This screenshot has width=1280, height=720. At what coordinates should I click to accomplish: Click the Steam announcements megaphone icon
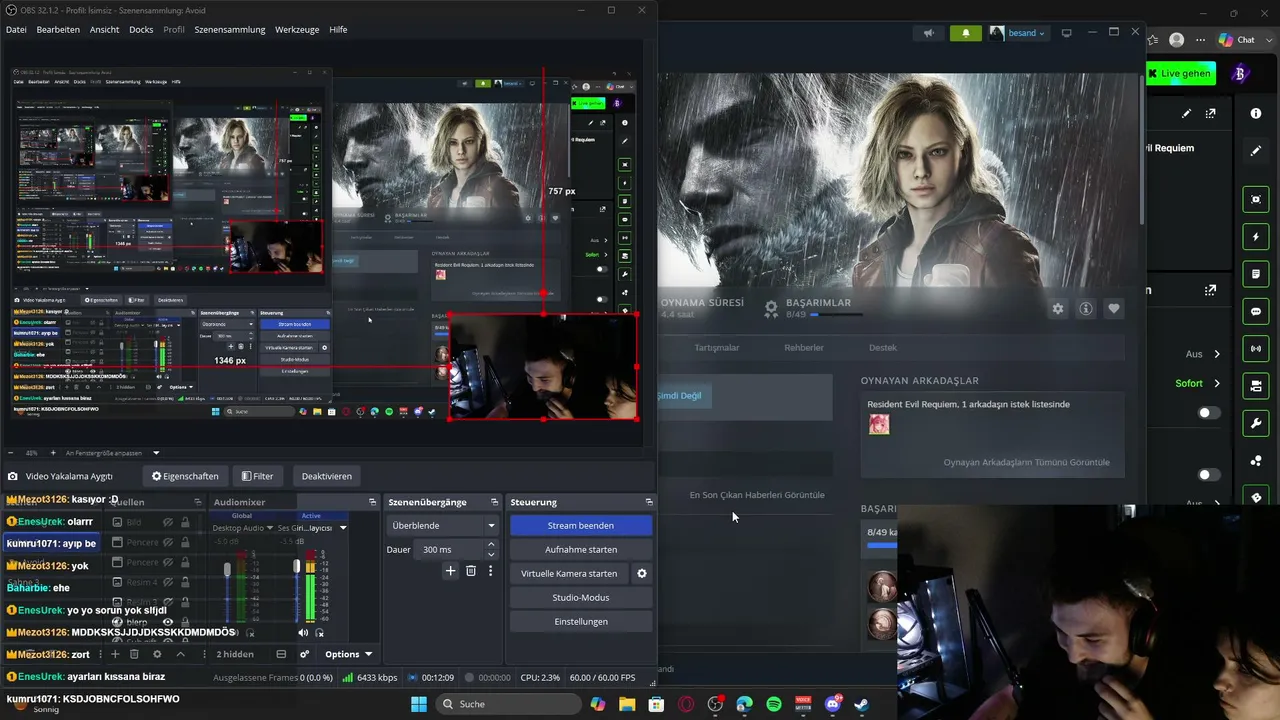(x=929, y=33)
